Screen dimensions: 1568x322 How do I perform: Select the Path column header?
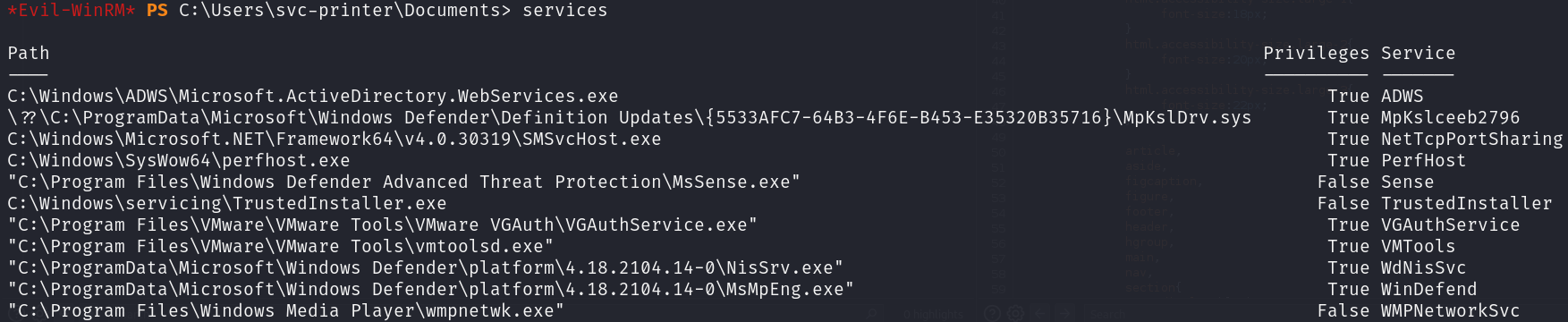point(29,54)
